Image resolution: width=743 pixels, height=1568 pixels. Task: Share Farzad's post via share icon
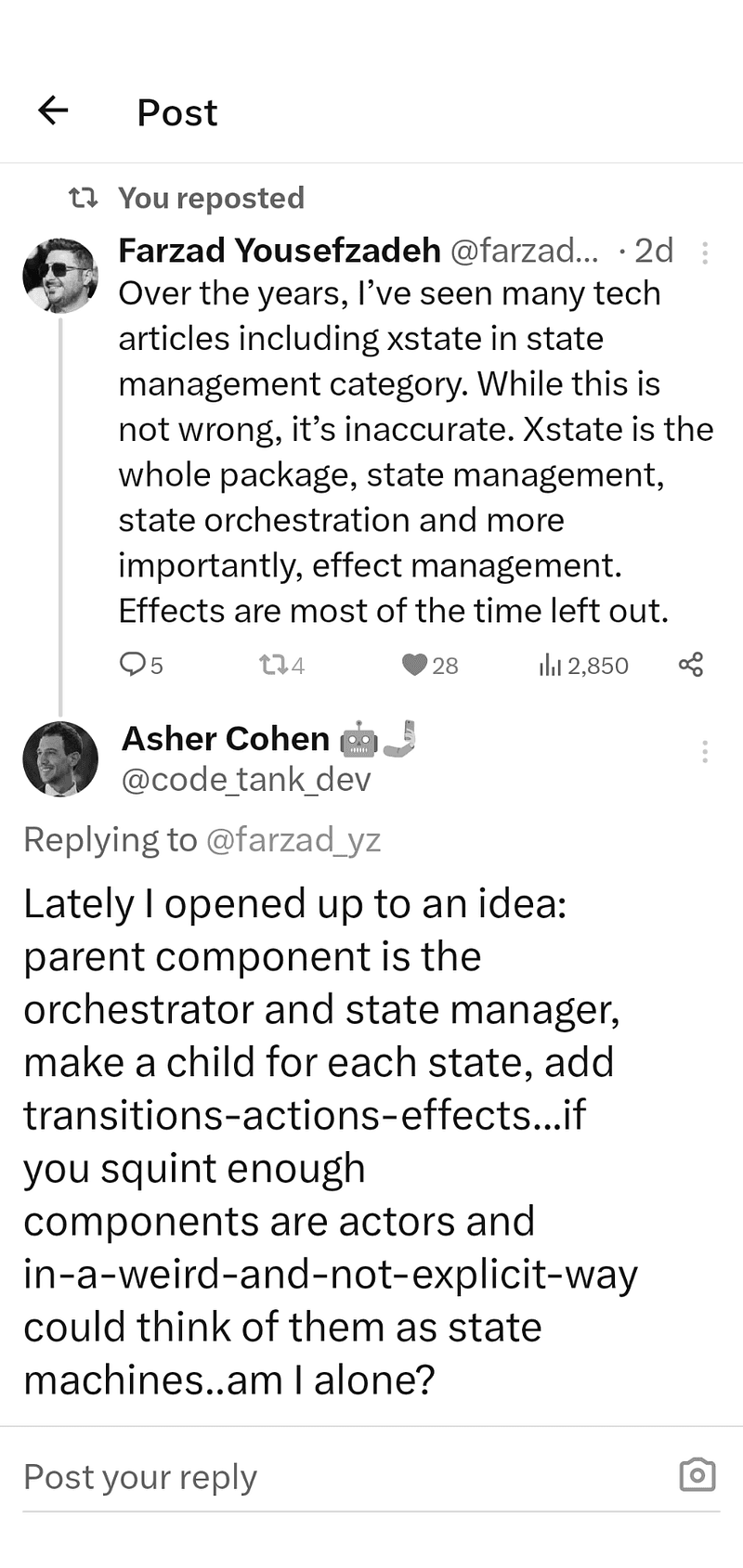pos(691,665)
